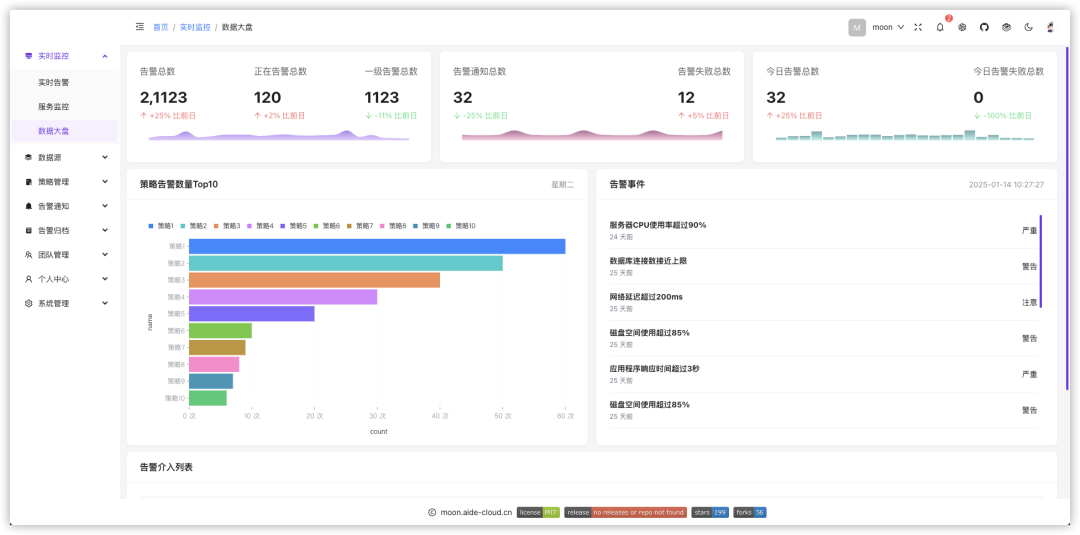Screen dimensions: 1080x535
Task: Toggle 策略6 legend entry
Action: coord(326,226)
